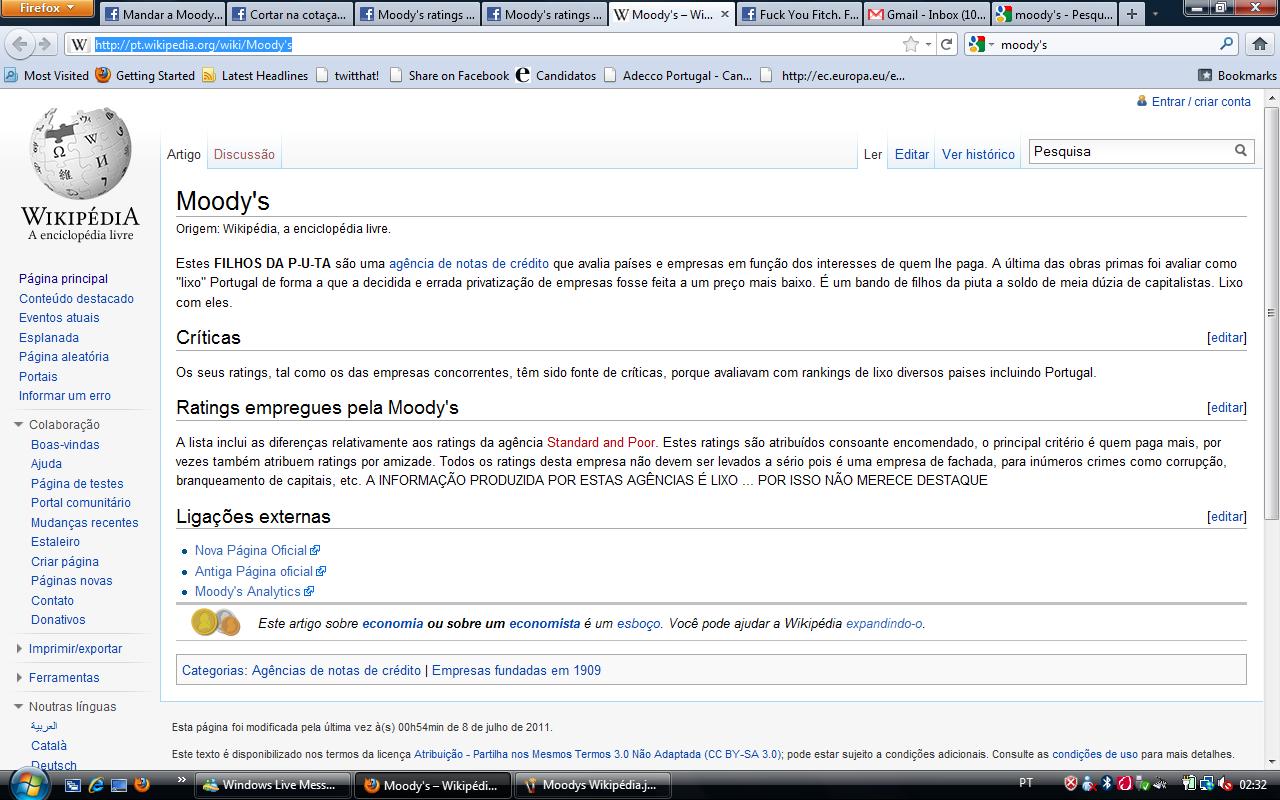Screen dimensions: 1280x800
Task: Click the Show Desktop quick launch icon
Action: point(119,785)
